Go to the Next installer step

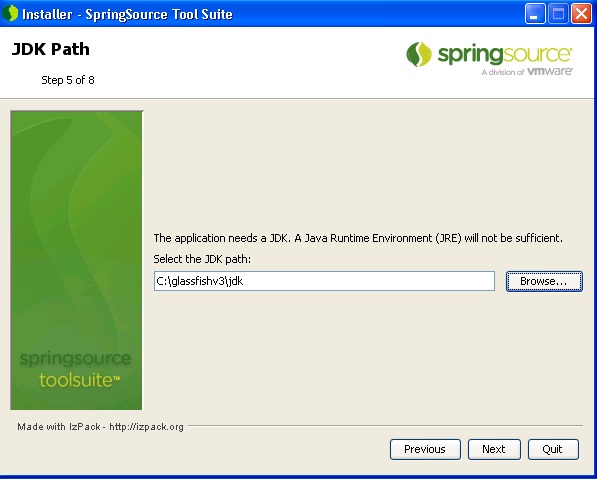click(494, 449)
